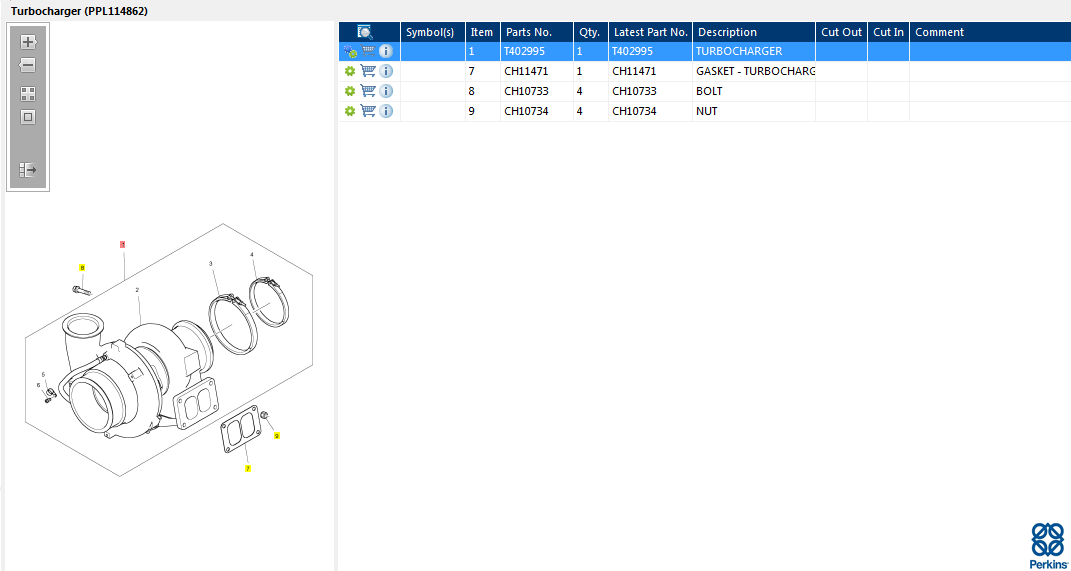Click callout 5 near small fitting
The image size is (1071, 571).
pos(44,374)
